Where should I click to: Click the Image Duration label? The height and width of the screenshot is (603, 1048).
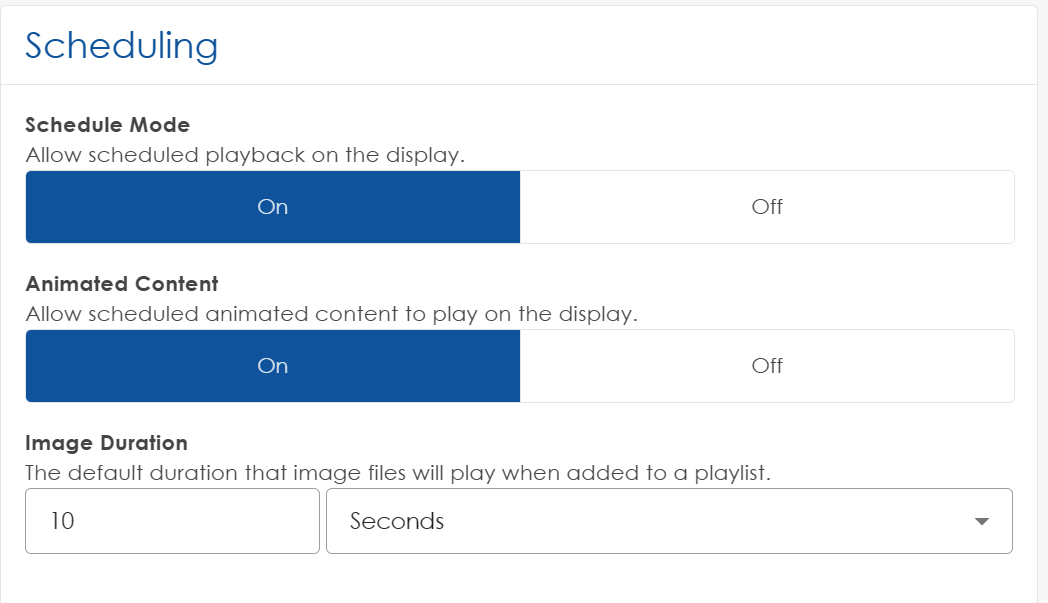click(106, 443)
